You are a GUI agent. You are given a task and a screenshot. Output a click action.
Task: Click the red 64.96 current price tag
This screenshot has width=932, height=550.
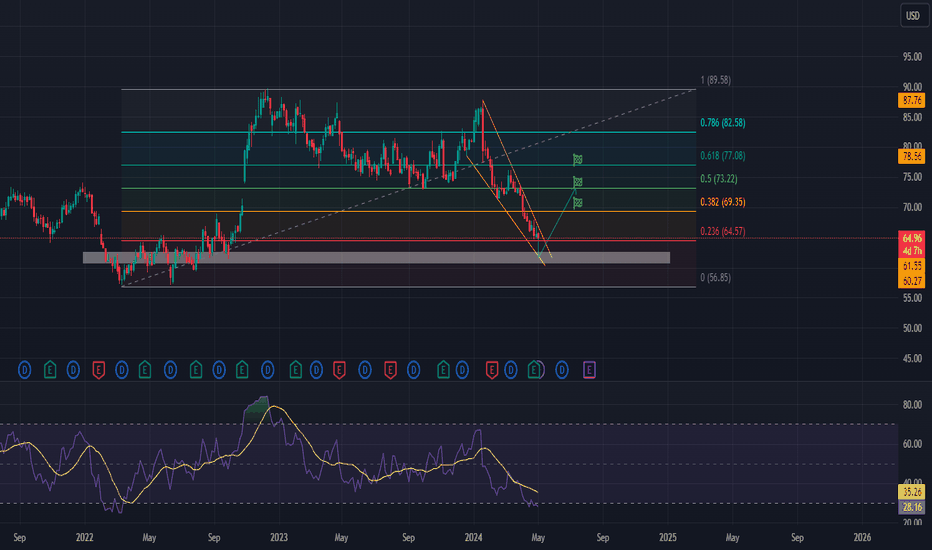pos(911,238)
